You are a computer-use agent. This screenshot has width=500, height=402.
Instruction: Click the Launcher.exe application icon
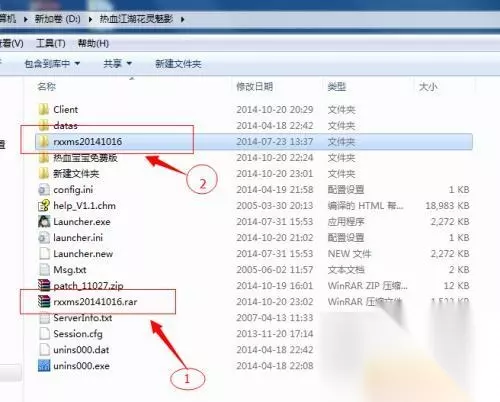(x=44, y=222)
